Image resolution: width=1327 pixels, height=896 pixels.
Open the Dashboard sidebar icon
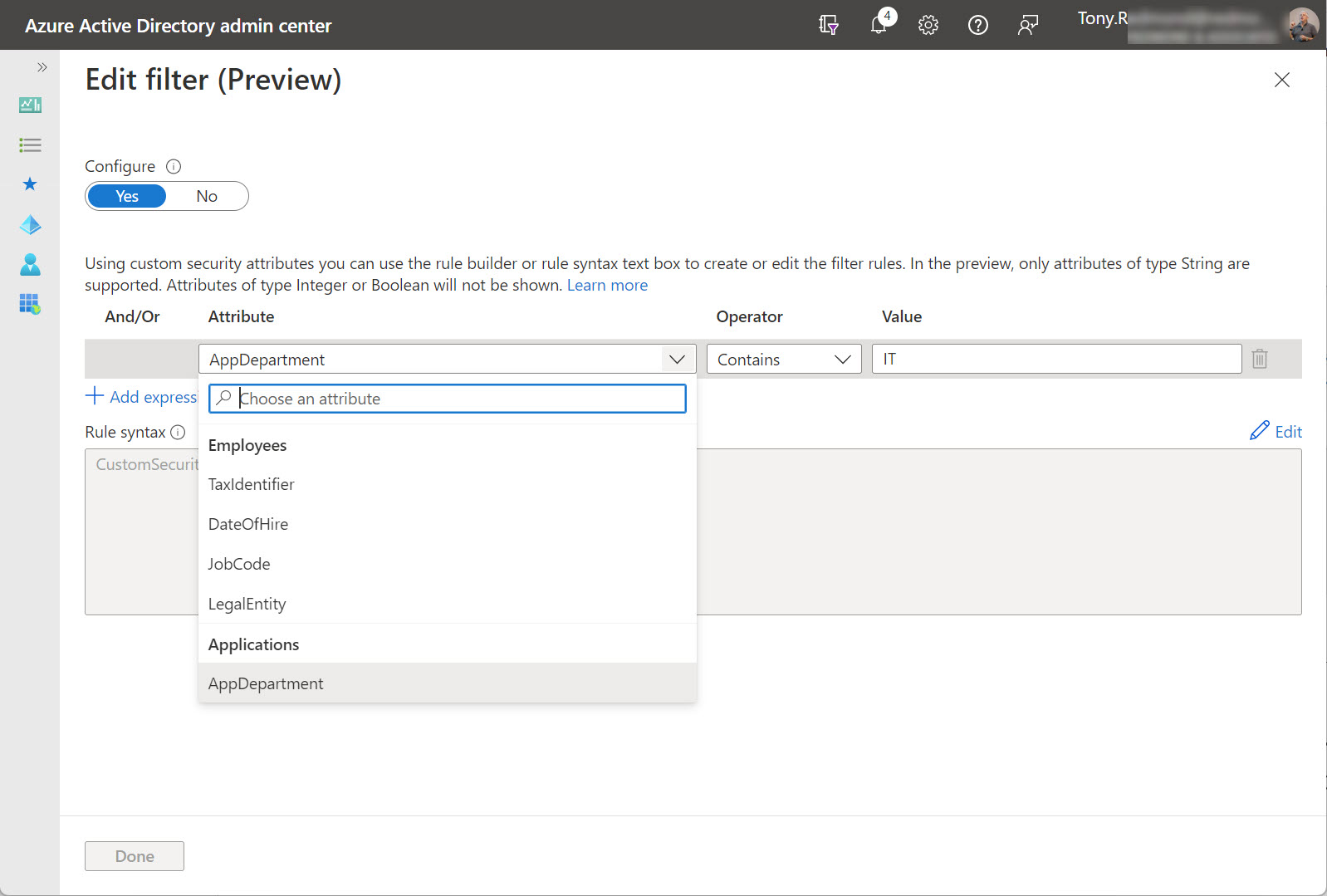(x=30, y=105)
